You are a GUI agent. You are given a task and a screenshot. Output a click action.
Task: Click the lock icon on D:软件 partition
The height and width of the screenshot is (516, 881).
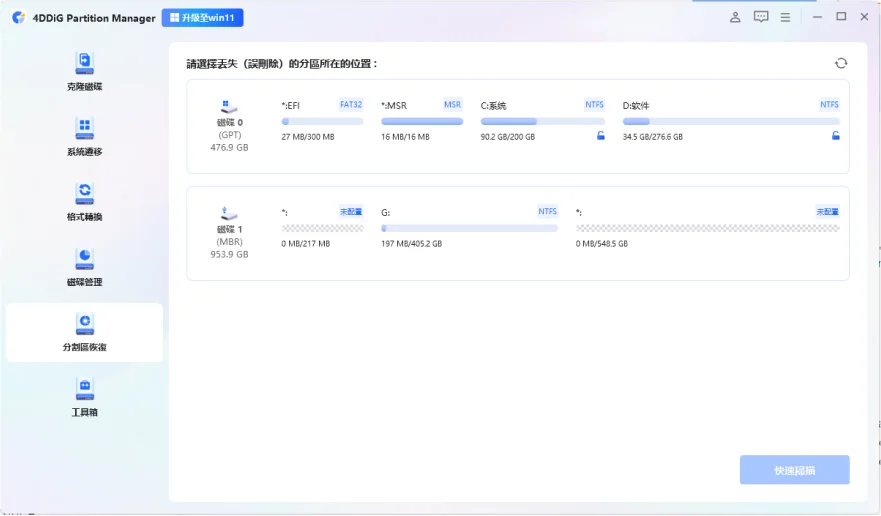[835, 135]
